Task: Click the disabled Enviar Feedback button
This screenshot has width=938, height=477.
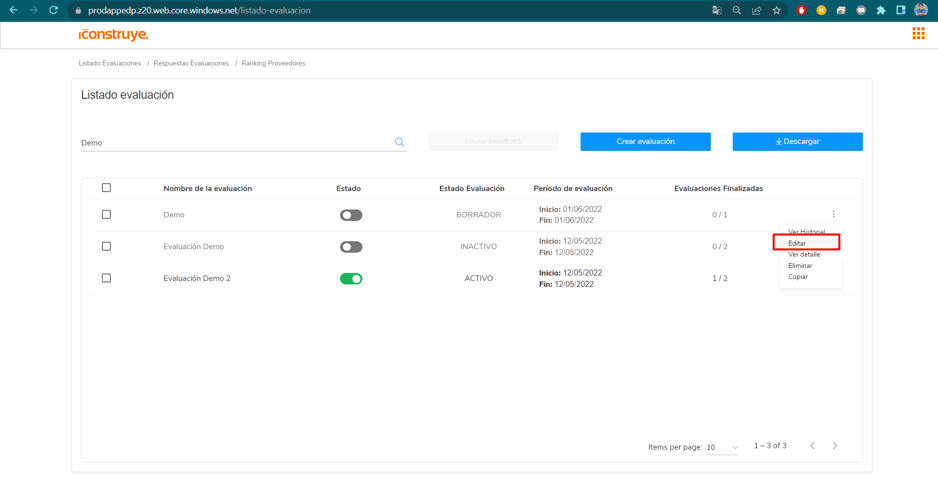Action: pyautogui.click(x=494, y=142)
